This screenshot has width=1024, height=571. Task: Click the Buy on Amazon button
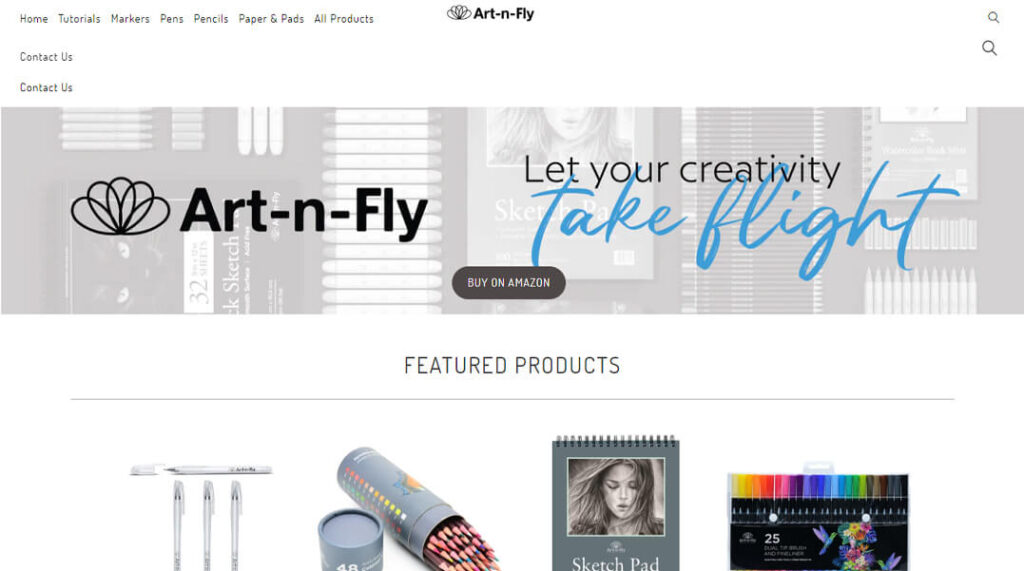click(509, 283)
